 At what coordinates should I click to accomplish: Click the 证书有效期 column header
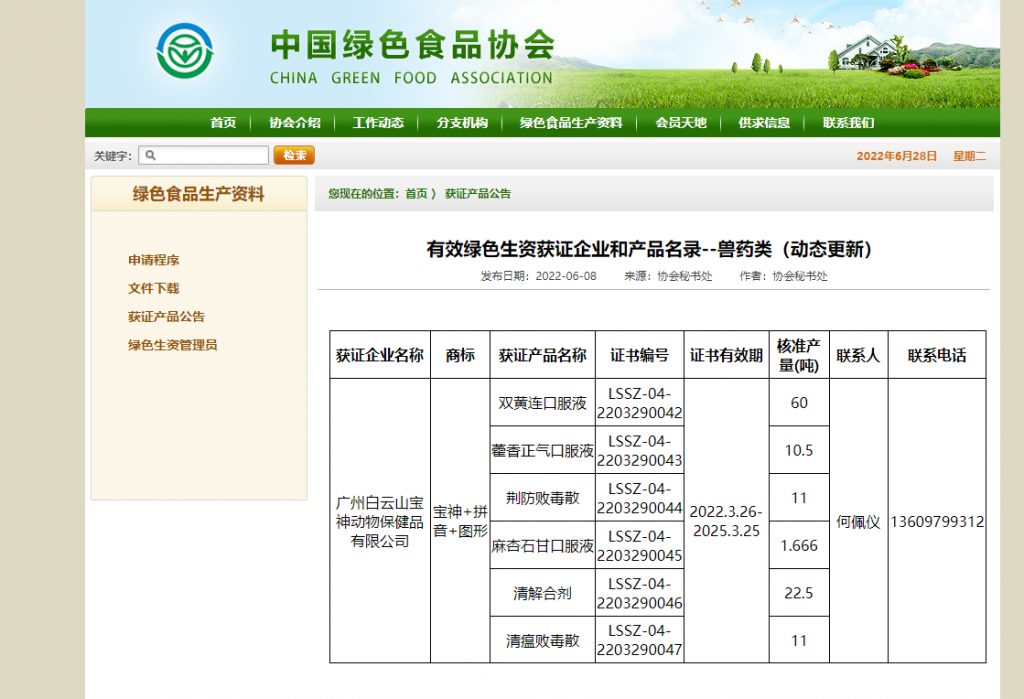(727, 355)
